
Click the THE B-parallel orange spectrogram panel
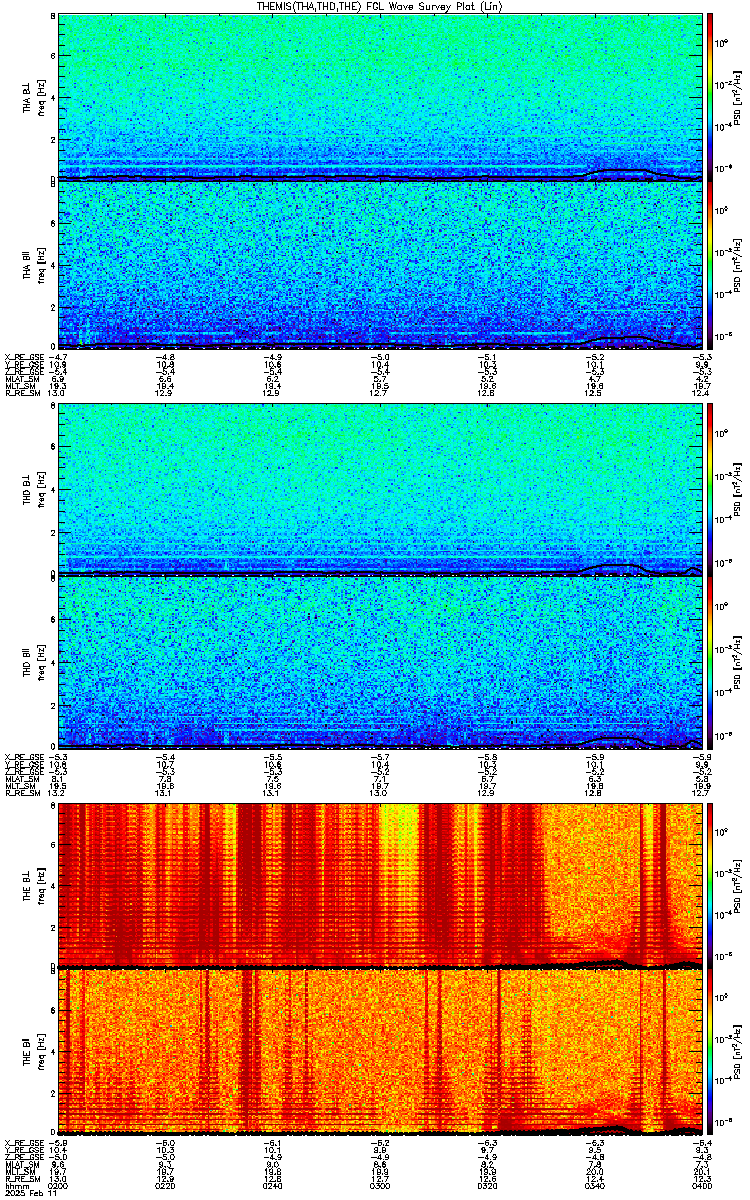point(380,1052)
